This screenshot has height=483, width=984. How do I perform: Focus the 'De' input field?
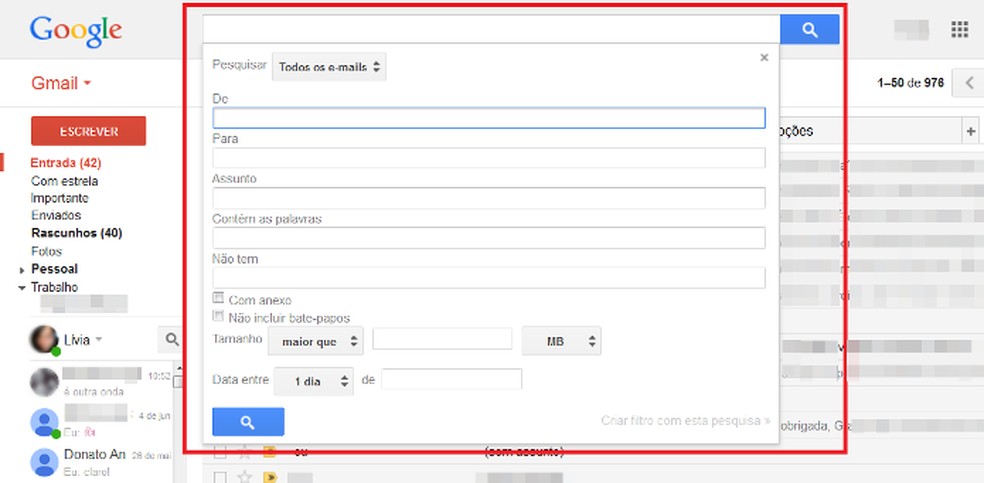(488, 118)
